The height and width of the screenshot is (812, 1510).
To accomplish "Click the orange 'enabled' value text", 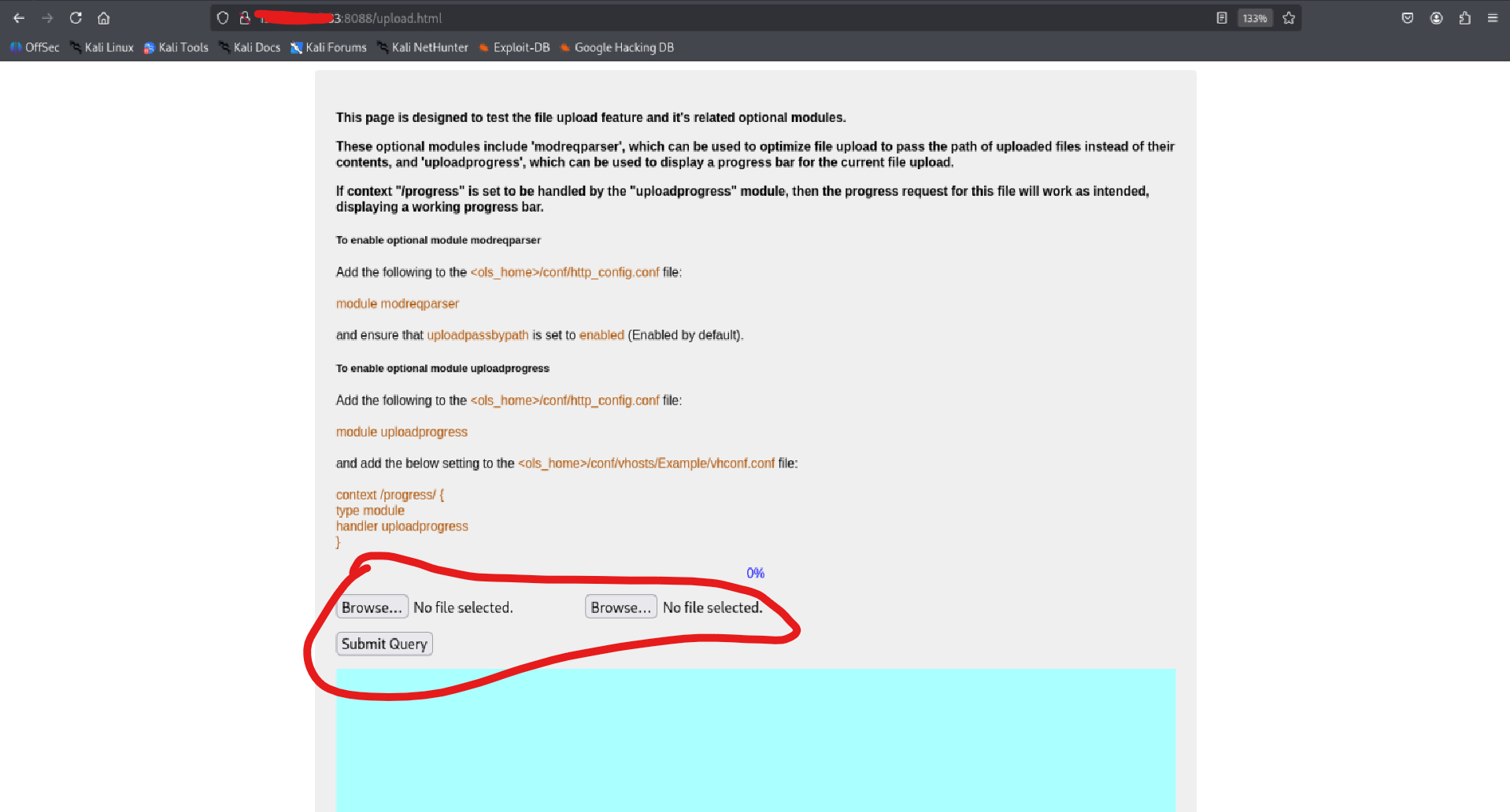I will tap(601, 335).
